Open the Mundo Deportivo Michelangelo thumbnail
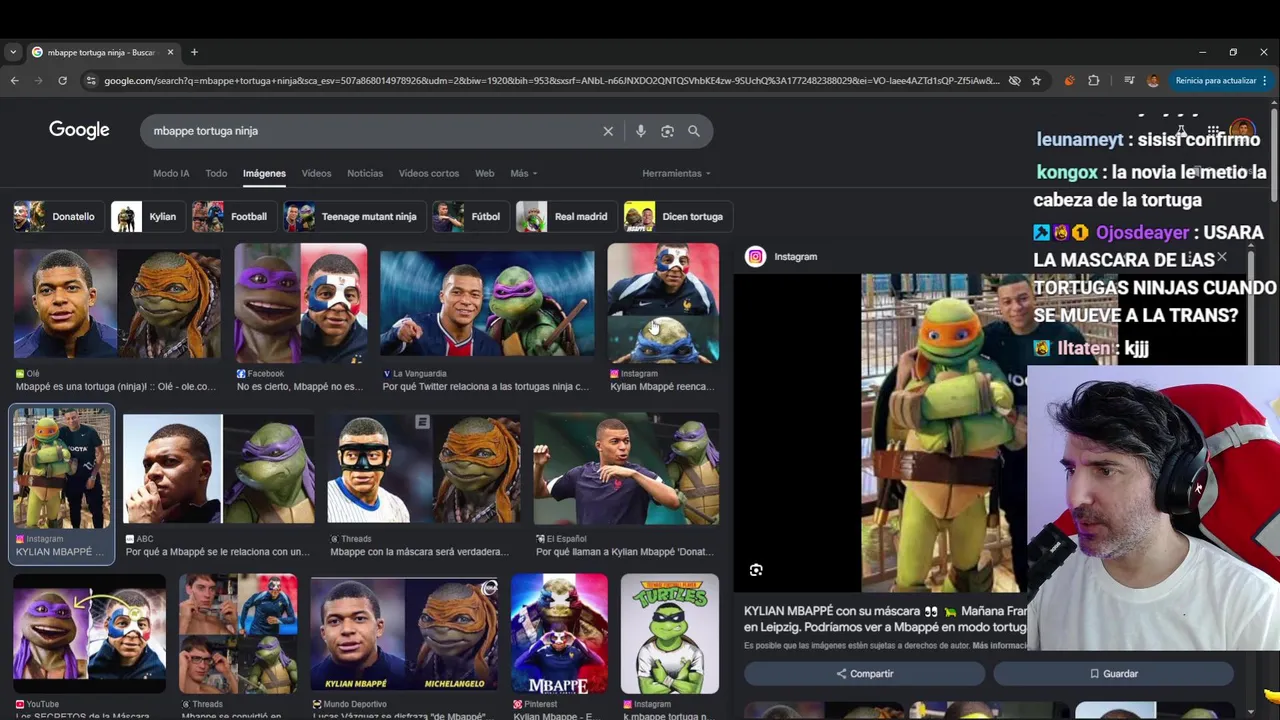This screenshot has height=720, width=1280. coord(404,634)
